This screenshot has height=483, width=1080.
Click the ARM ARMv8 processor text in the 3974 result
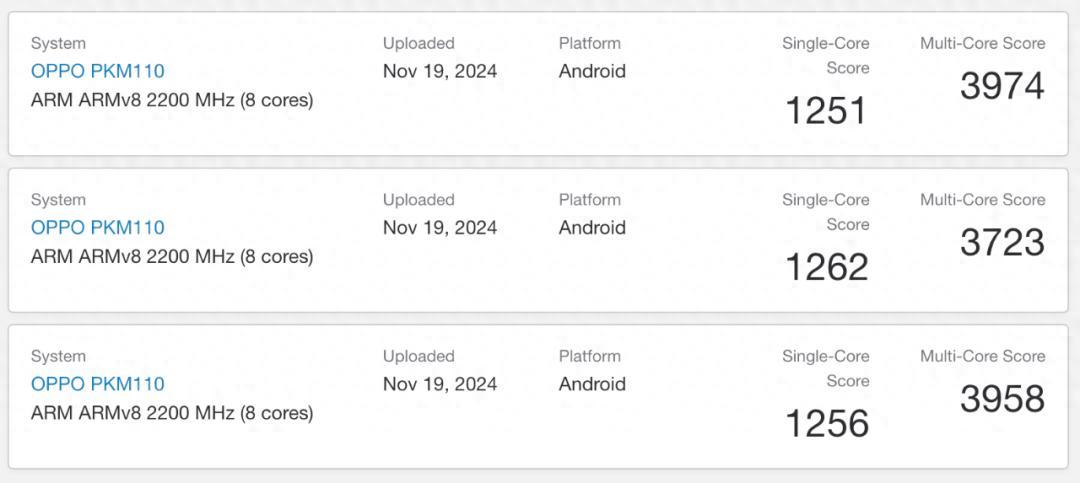171,100
